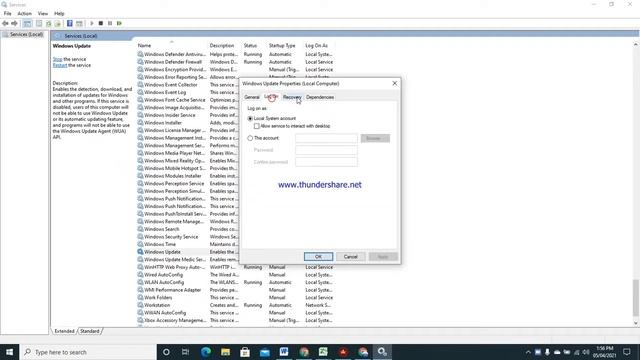The height and width of the screenshot is (360, 640).
Task: Switch to the Standard view tab
Action: [89, 331]
